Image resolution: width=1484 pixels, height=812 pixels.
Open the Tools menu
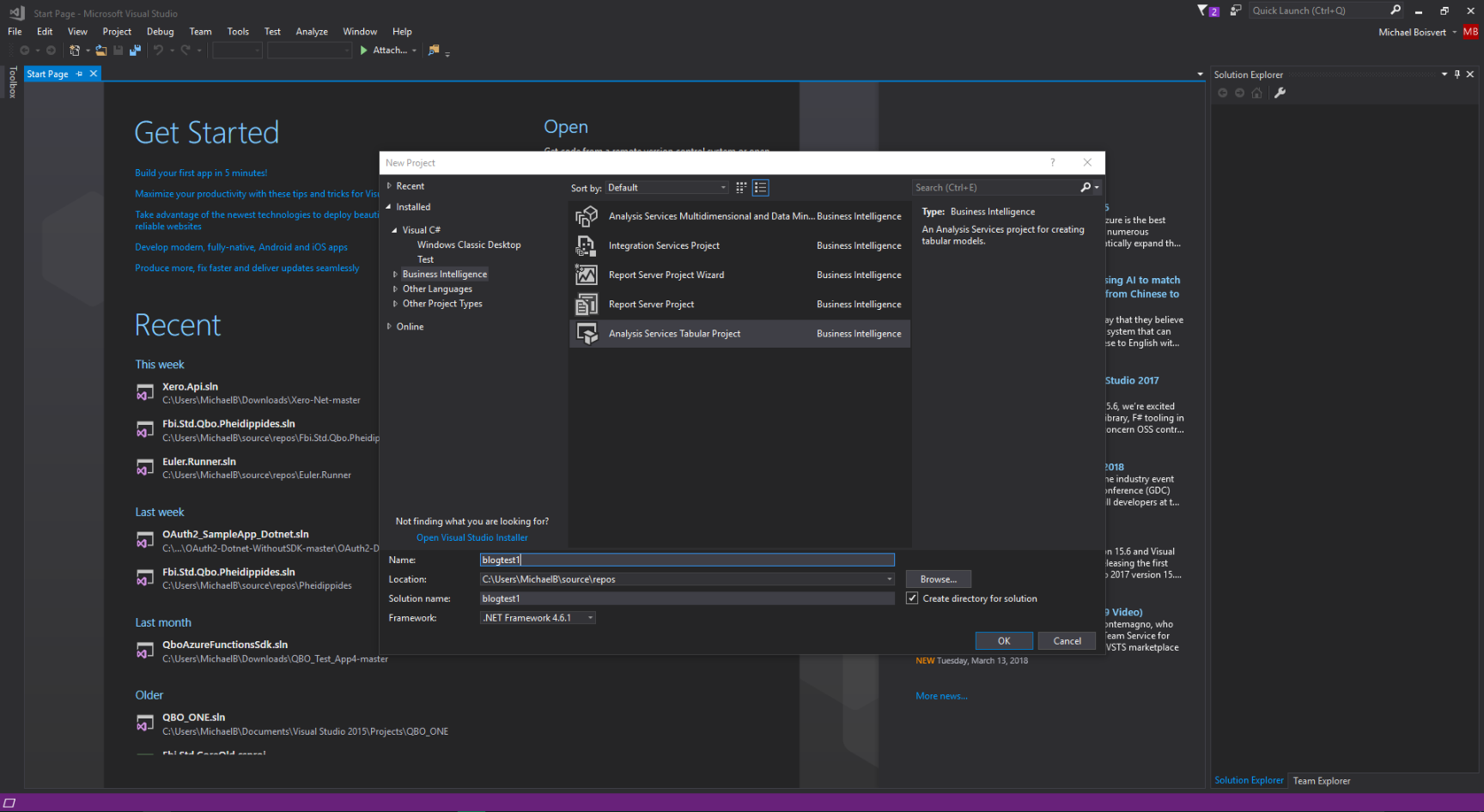(x=238, y=32)
